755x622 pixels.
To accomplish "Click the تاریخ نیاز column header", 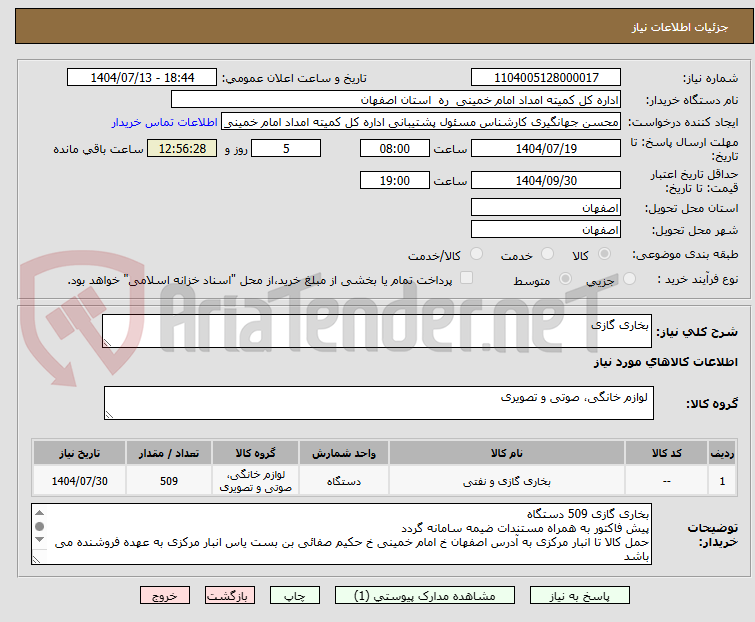I will click(79, 453).
